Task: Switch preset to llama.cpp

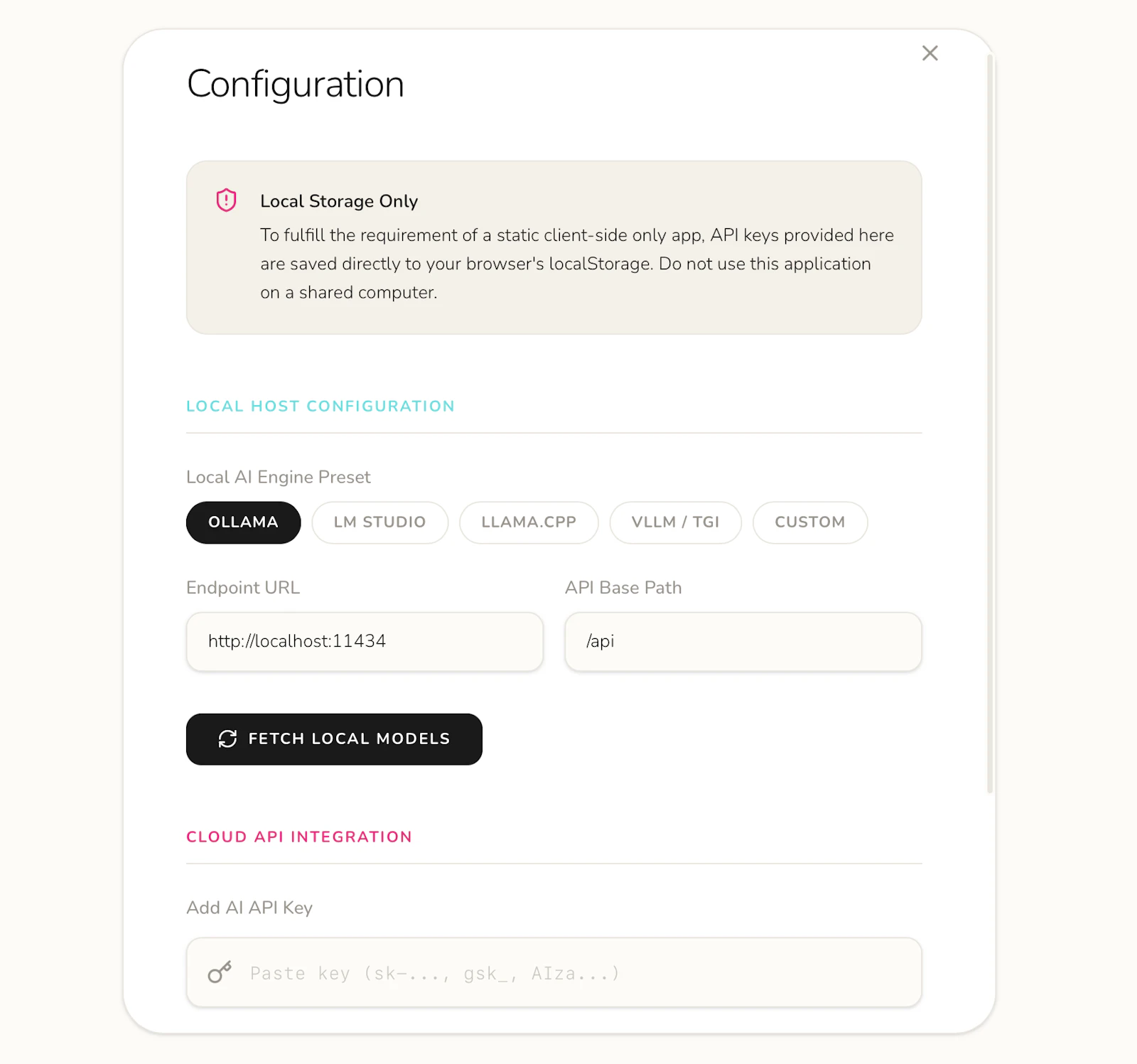Action: coord(529,522)
